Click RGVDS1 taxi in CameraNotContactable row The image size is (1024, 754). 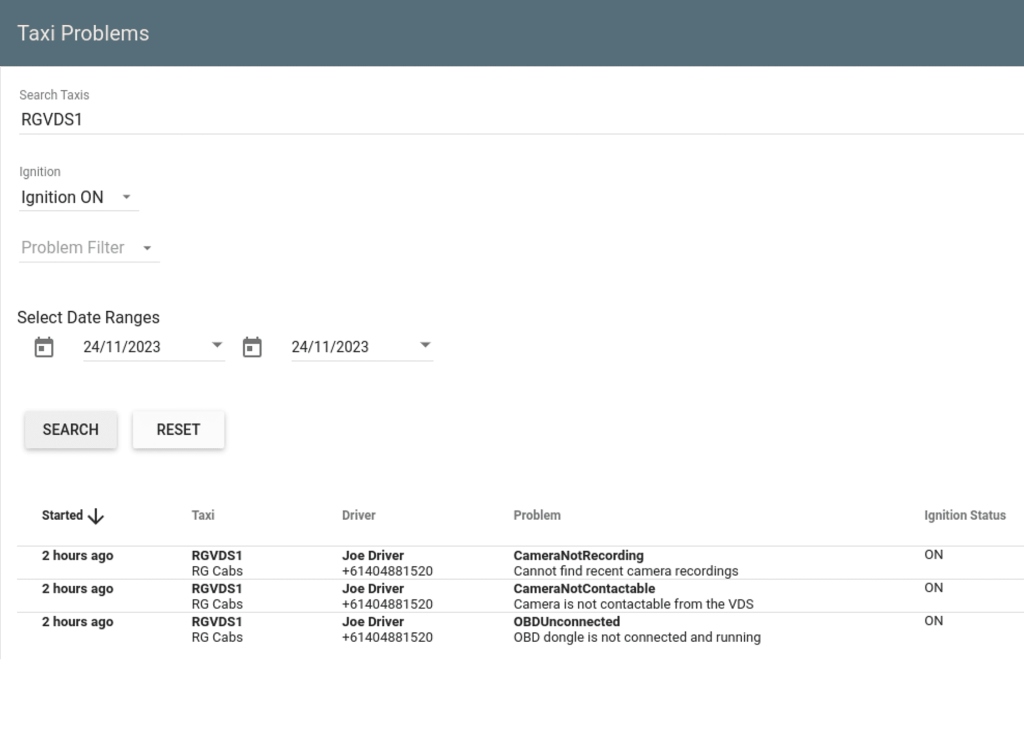[x=217, y=589]
